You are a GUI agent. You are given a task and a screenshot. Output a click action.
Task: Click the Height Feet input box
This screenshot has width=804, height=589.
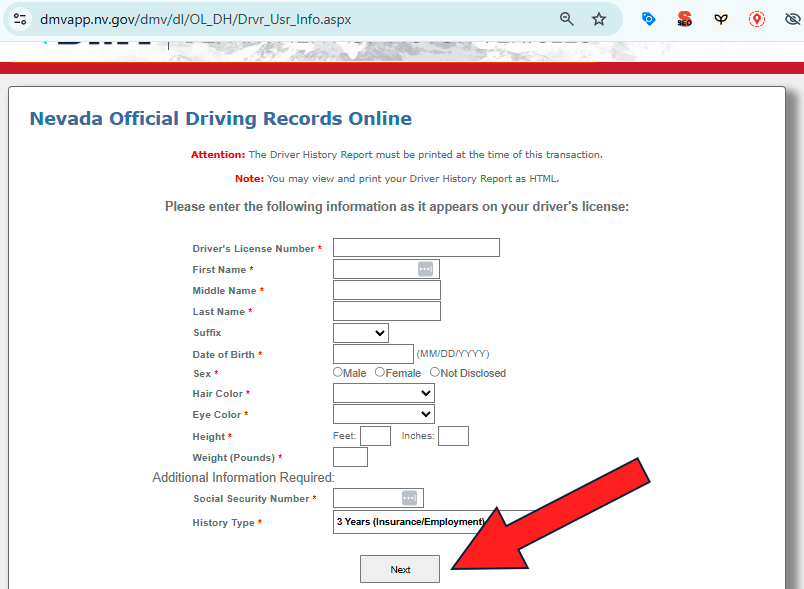click(375, 436)
